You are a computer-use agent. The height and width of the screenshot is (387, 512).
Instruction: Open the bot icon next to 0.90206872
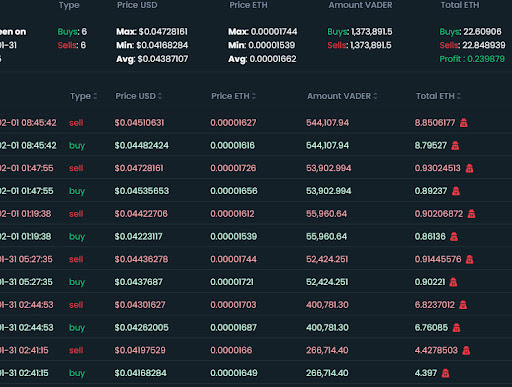pyautogui.click(x=471, y=214)
